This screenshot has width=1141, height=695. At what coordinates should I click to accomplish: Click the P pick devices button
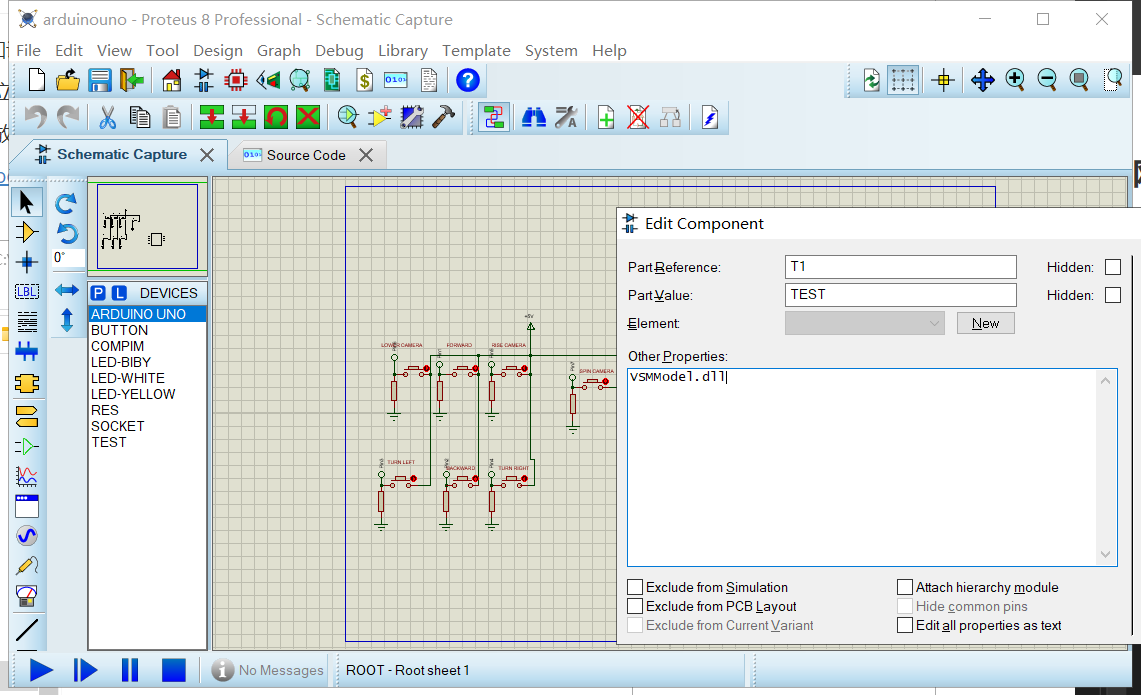click(98, 293)
